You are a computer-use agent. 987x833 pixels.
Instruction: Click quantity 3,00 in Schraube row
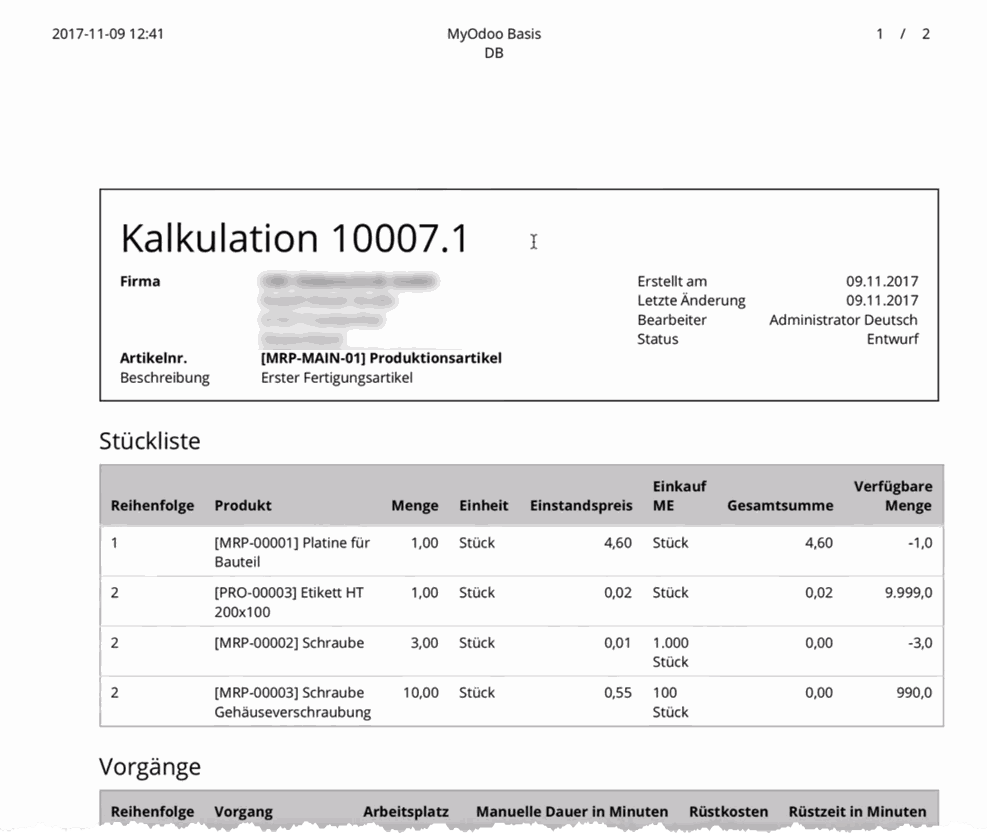(424, 643)
